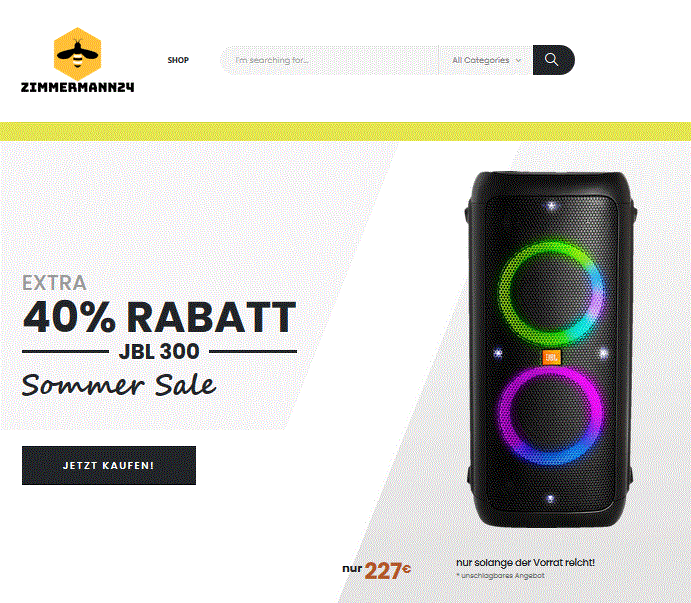Click the ZIMMERMANN24 brand name text

click(78, 87)
